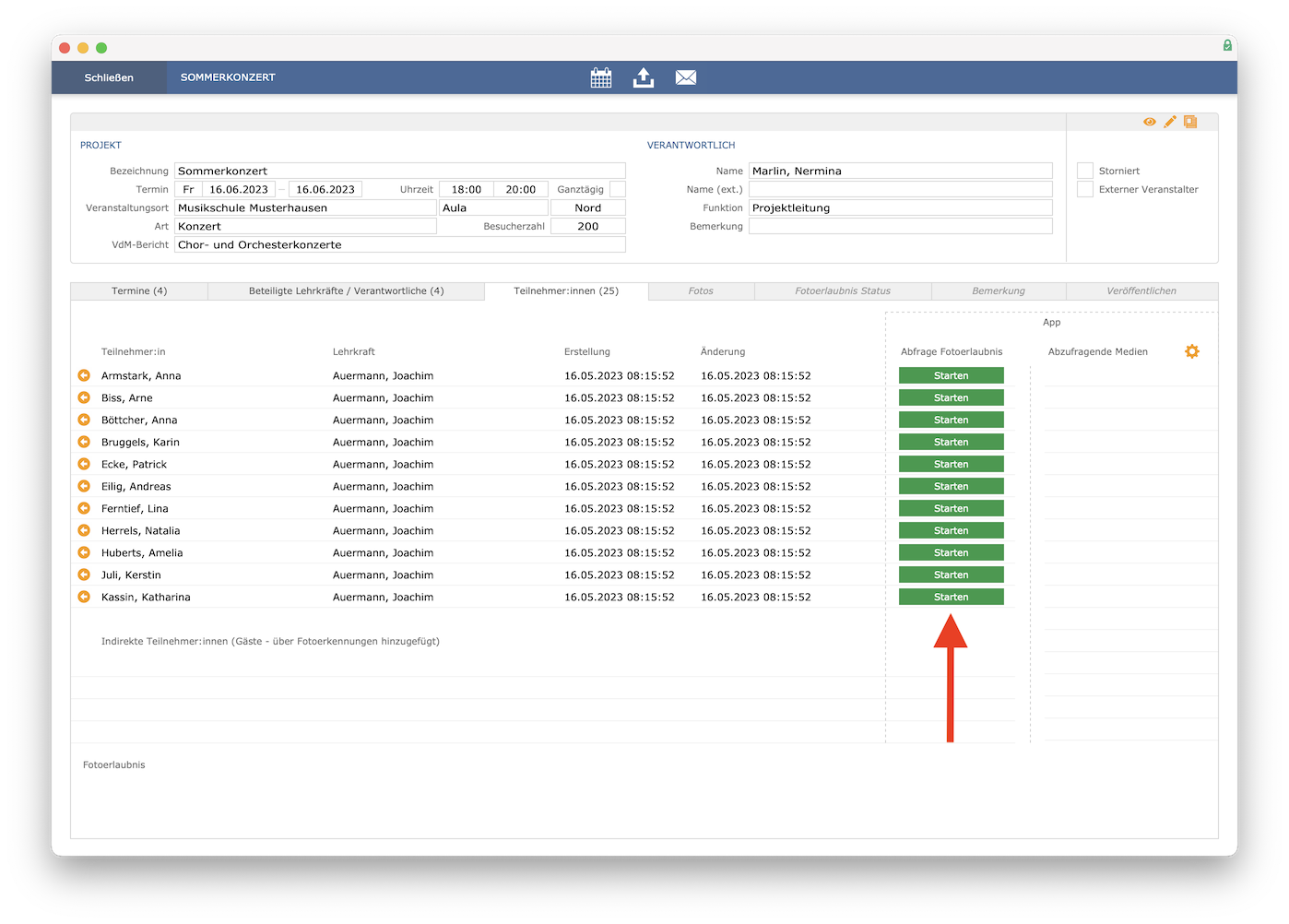Click the Erstellung column header
Viewport: 1289px width, 924px height.
click(587, 351)
